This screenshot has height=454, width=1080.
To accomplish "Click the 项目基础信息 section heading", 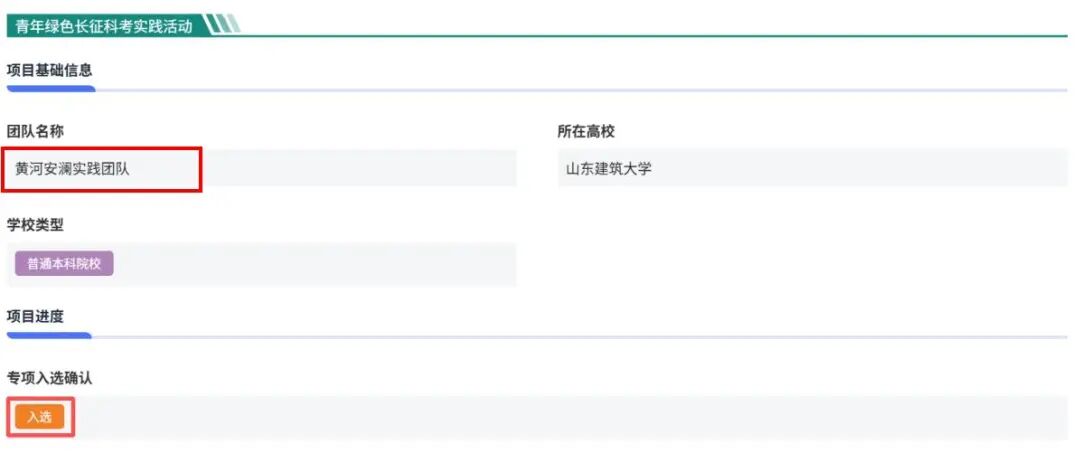I will (50, 70).
